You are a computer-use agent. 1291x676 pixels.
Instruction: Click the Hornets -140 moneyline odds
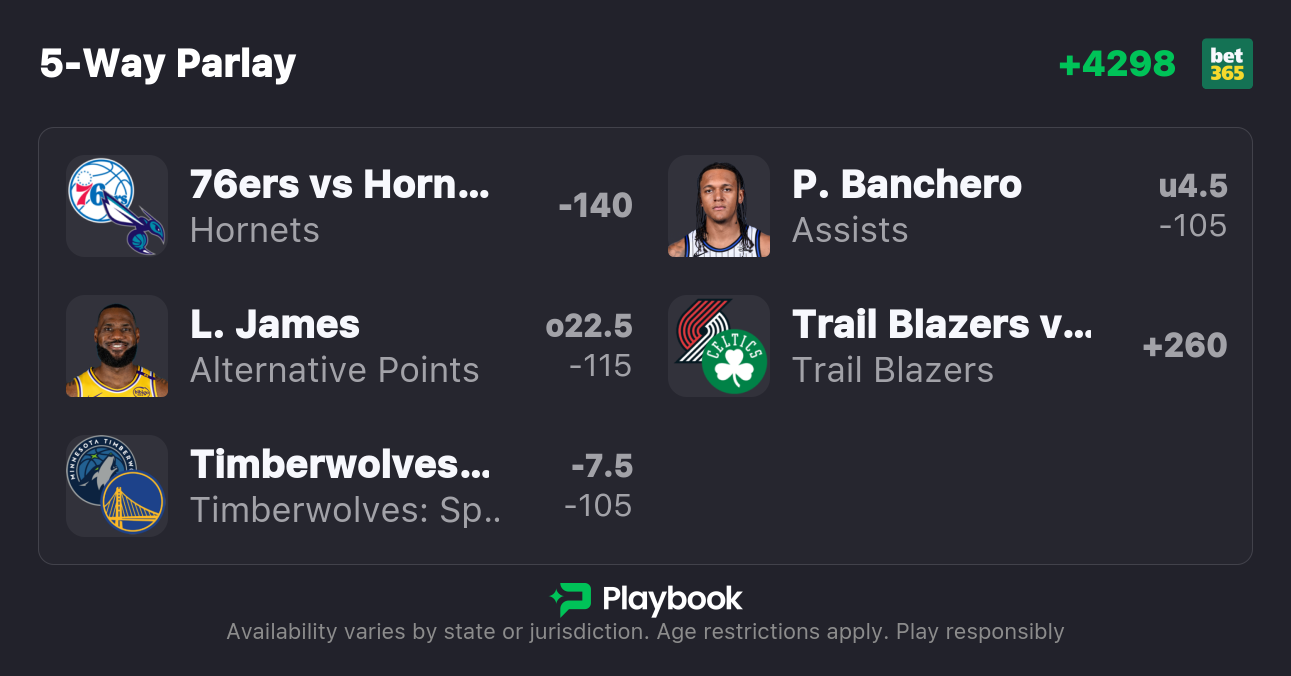pyautogui.click(x=595, y=206)
